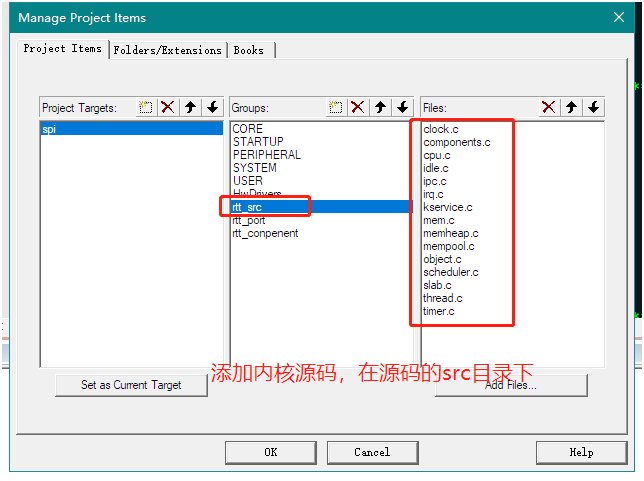Viewport: 644px width, 481px height.
Task: Move the Project Target up
Action: tap(190, 108)
